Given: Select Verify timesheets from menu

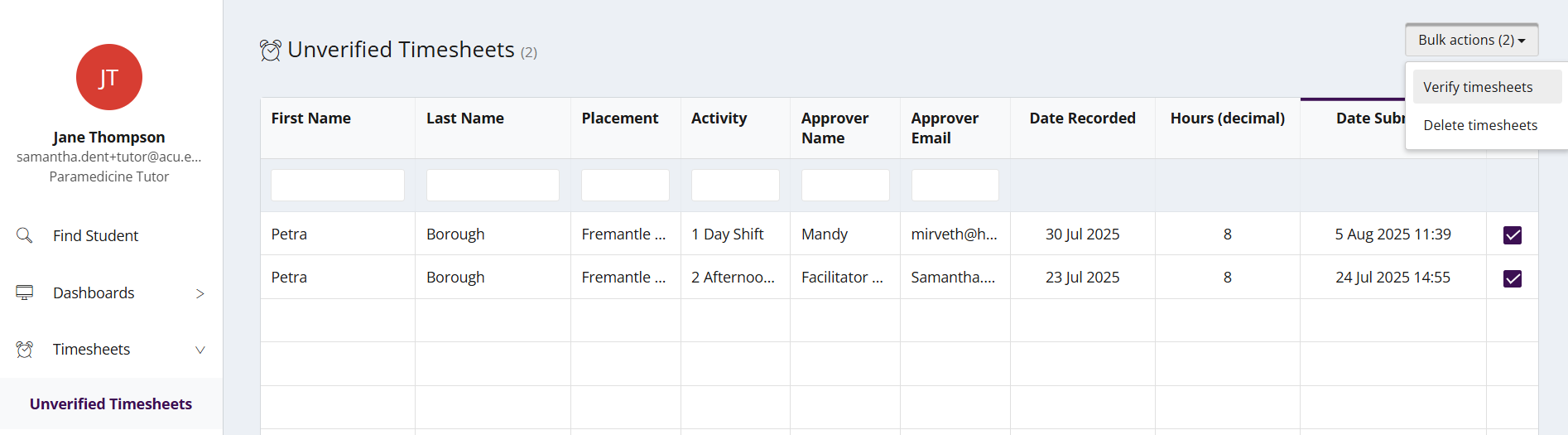Looking at the screenshot, I should 1478,87.
